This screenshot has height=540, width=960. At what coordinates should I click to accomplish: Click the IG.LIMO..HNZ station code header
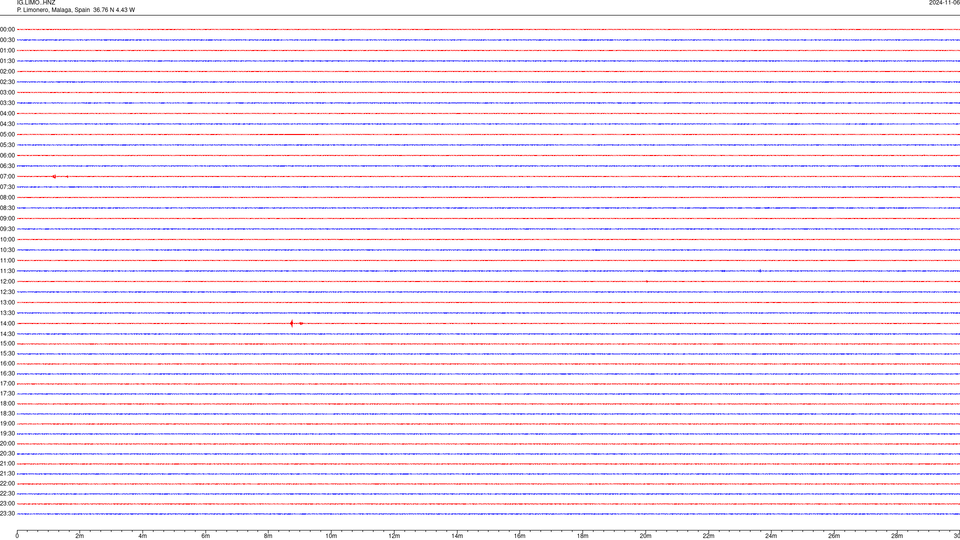[36, 3]
